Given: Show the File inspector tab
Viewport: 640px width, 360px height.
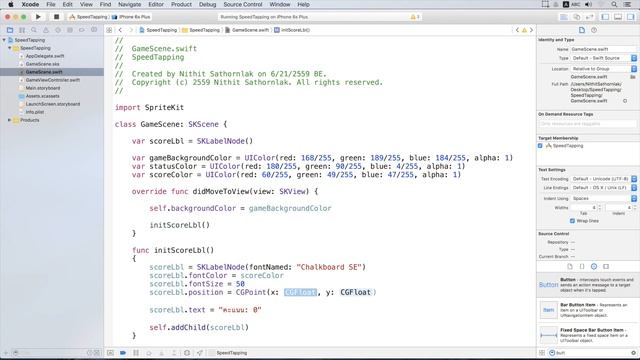Looking at the screenshot, I should click(x=582, y=30).
